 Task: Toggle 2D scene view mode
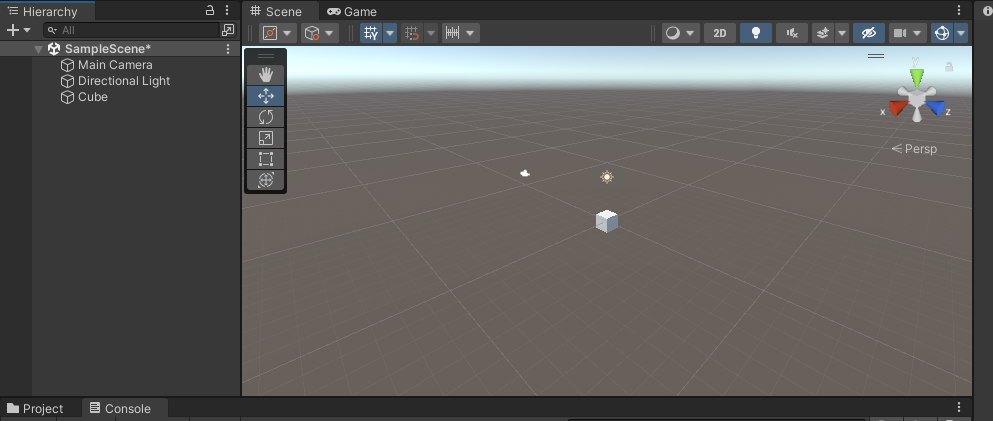click(x=720, y=33)
